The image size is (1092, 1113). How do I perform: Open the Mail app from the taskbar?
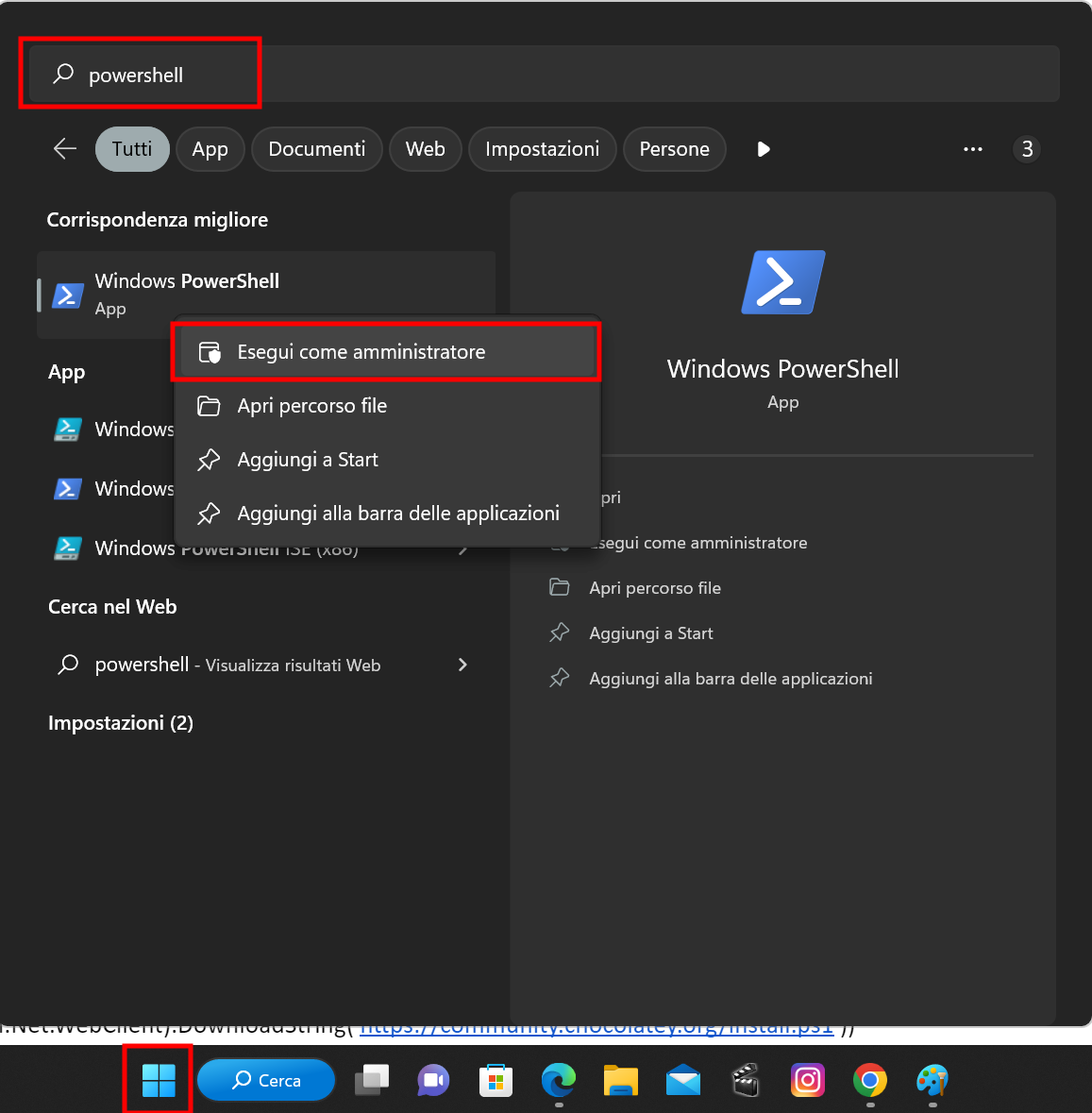pos(682,1080)
